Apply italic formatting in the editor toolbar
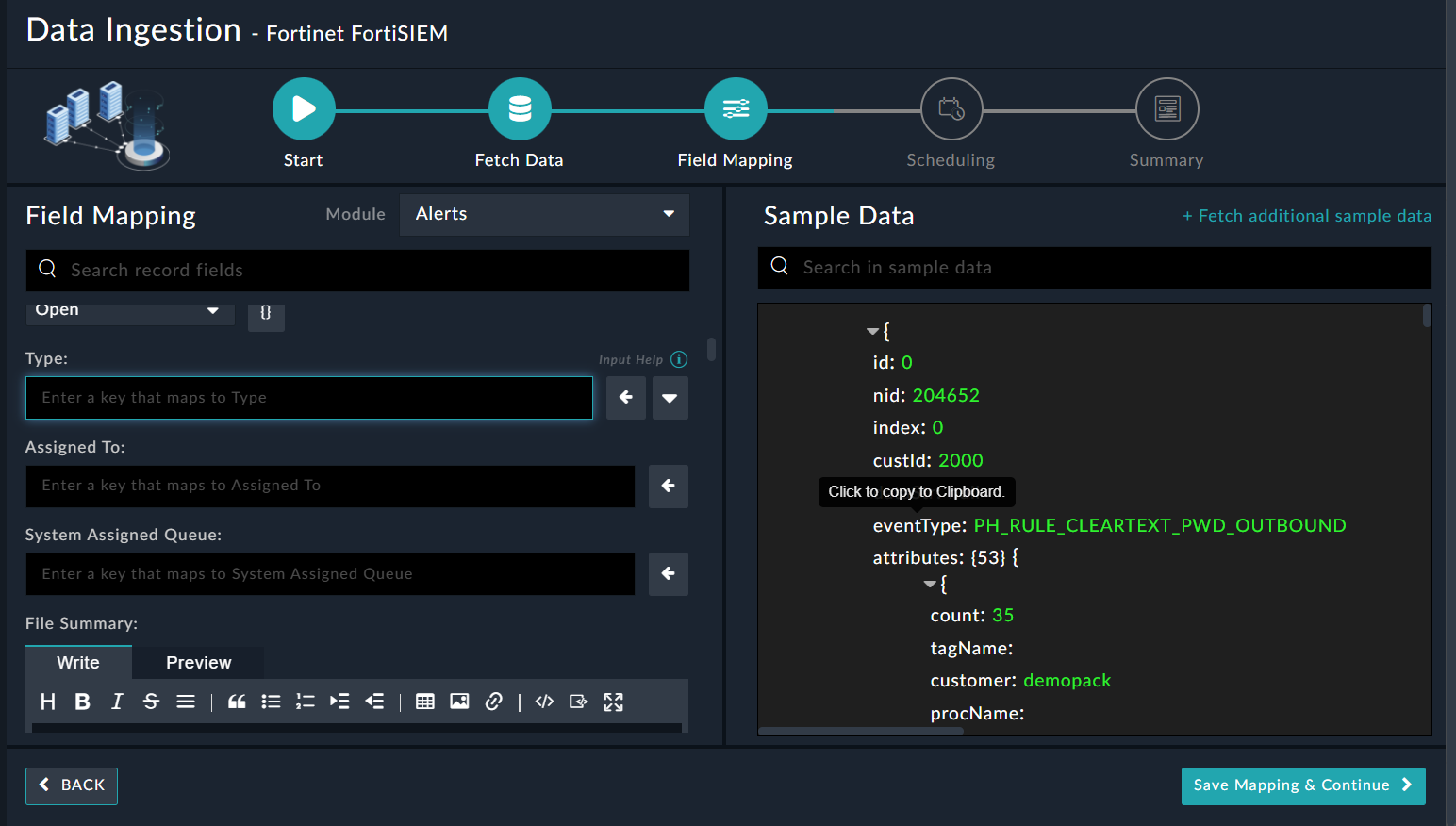Image resolution: width=1456 pixels, height=826 pixels. click(x=117, y=702)
